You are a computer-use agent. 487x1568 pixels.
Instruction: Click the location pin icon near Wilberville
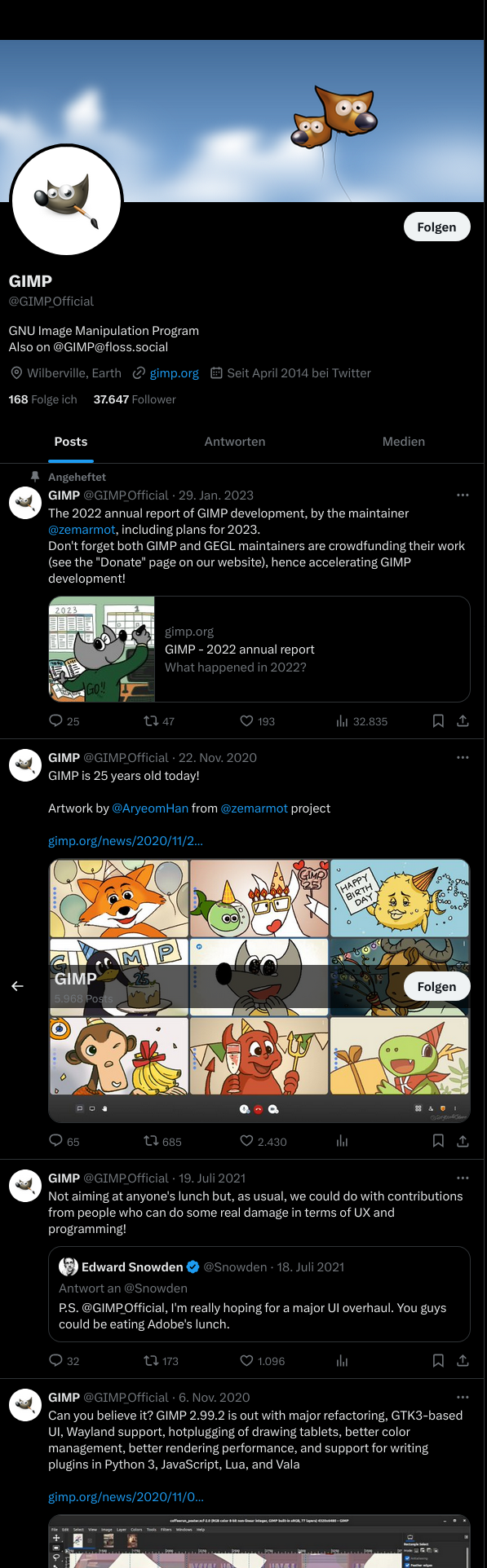[15, 372]
